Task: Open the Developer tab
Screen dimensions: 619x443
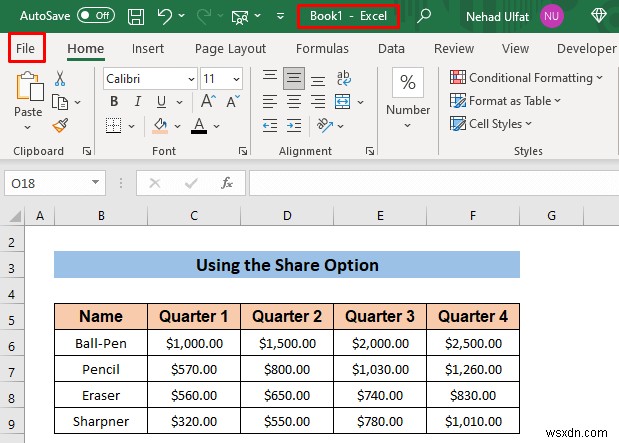Action: point(587,49)
